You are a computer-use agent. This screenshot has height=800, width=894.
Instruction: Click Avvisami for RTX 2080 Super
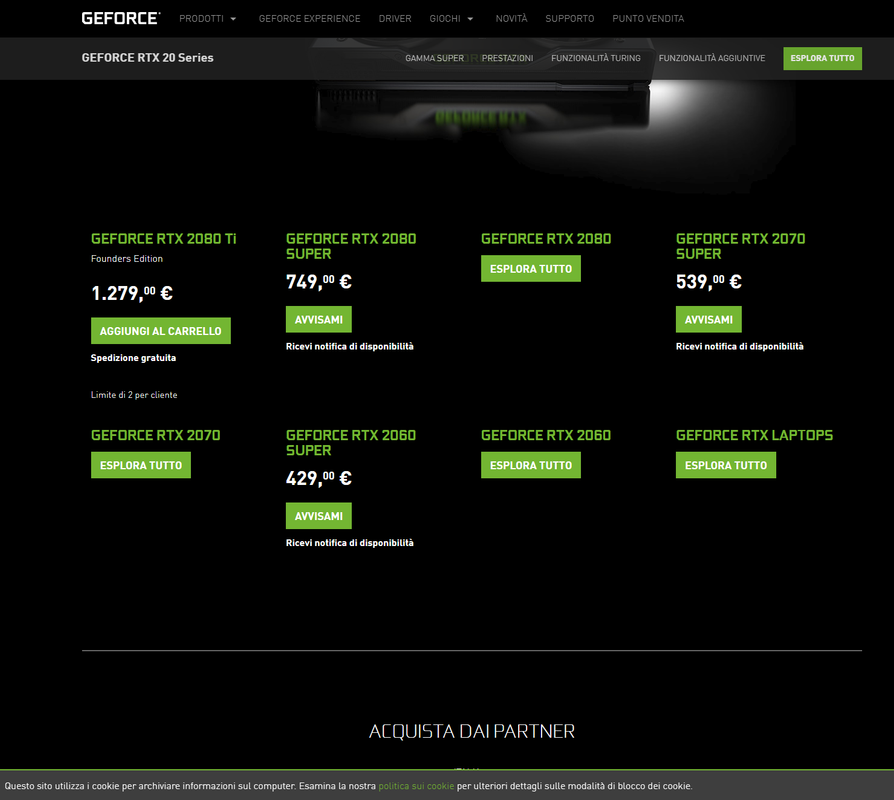(319, 319)
